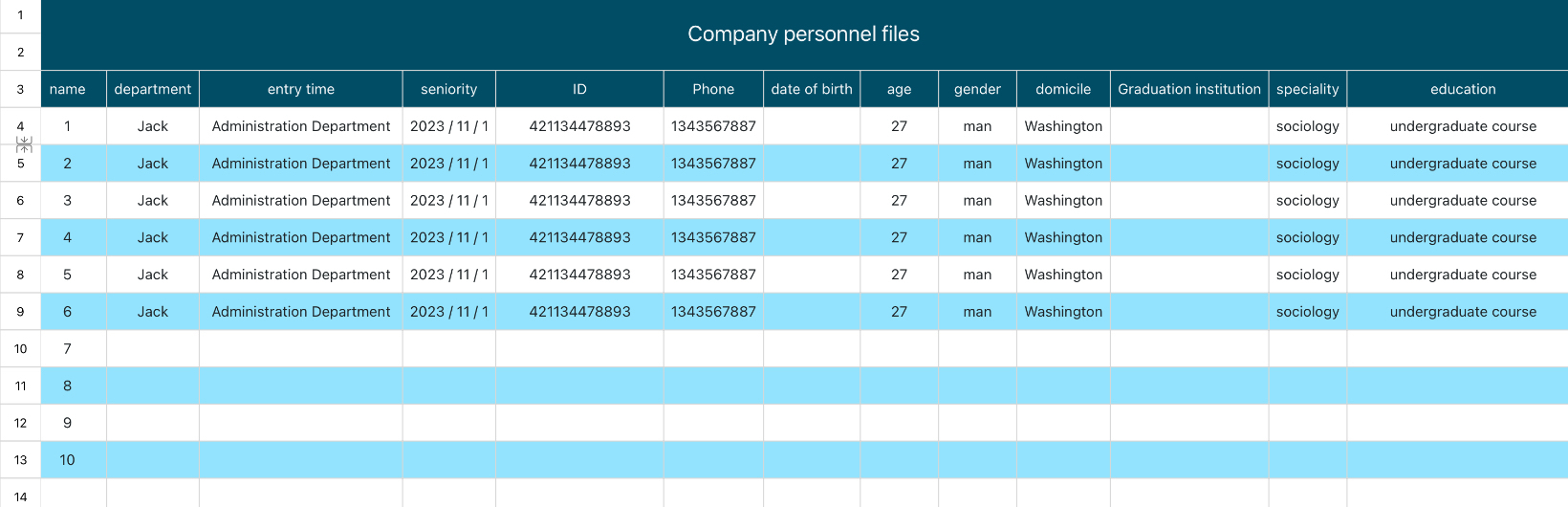
Task: Select the 'gender' header cell
Action: (977, 89)
